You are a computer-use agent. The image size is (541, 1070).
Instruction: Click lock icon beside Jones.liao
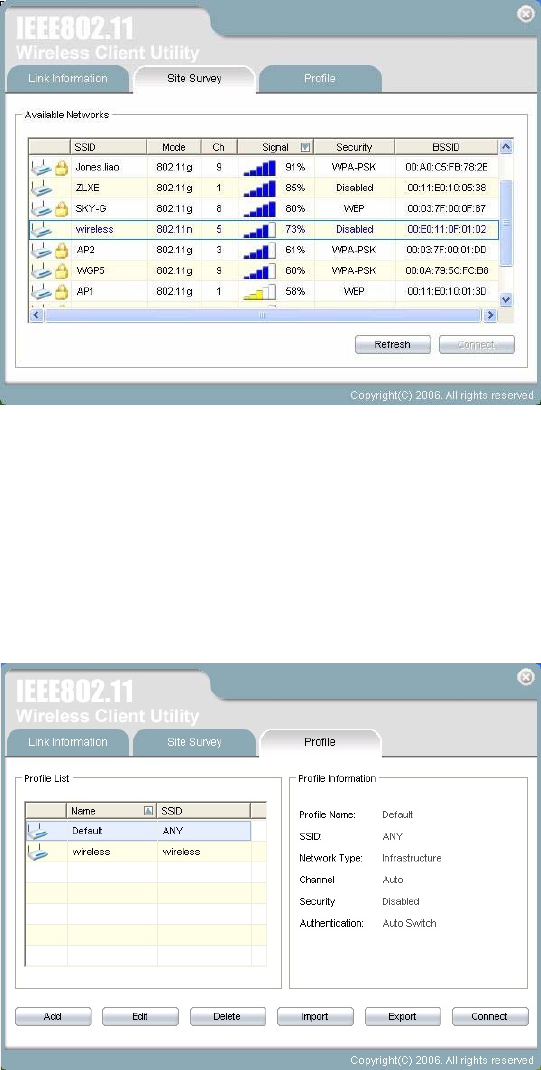click(61, 167)
